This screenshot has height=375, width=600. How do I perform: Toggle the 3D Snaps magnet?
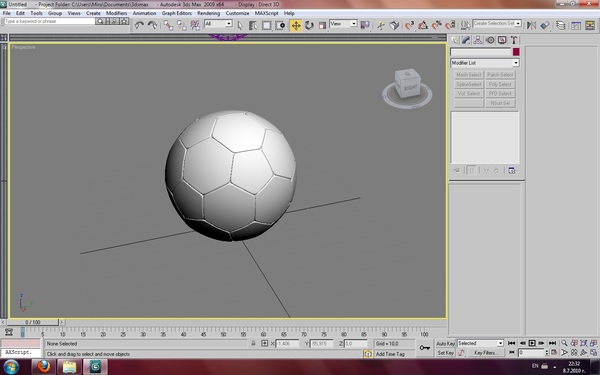pos(409,25)
